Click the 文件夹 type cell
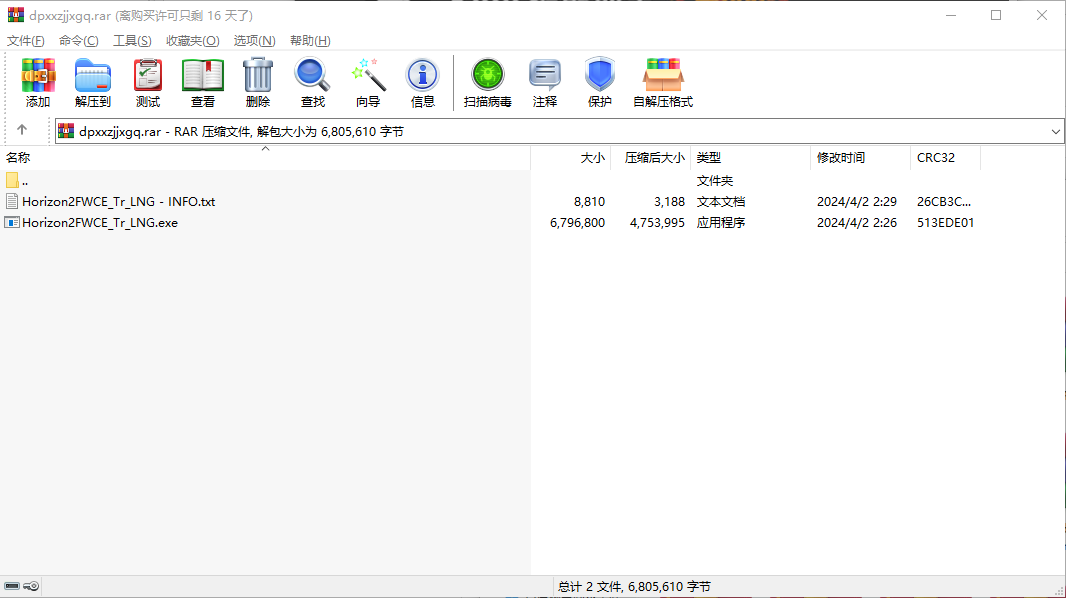Image resolution: width=1066 pixels, height=598 pixels. pos(715,181)
